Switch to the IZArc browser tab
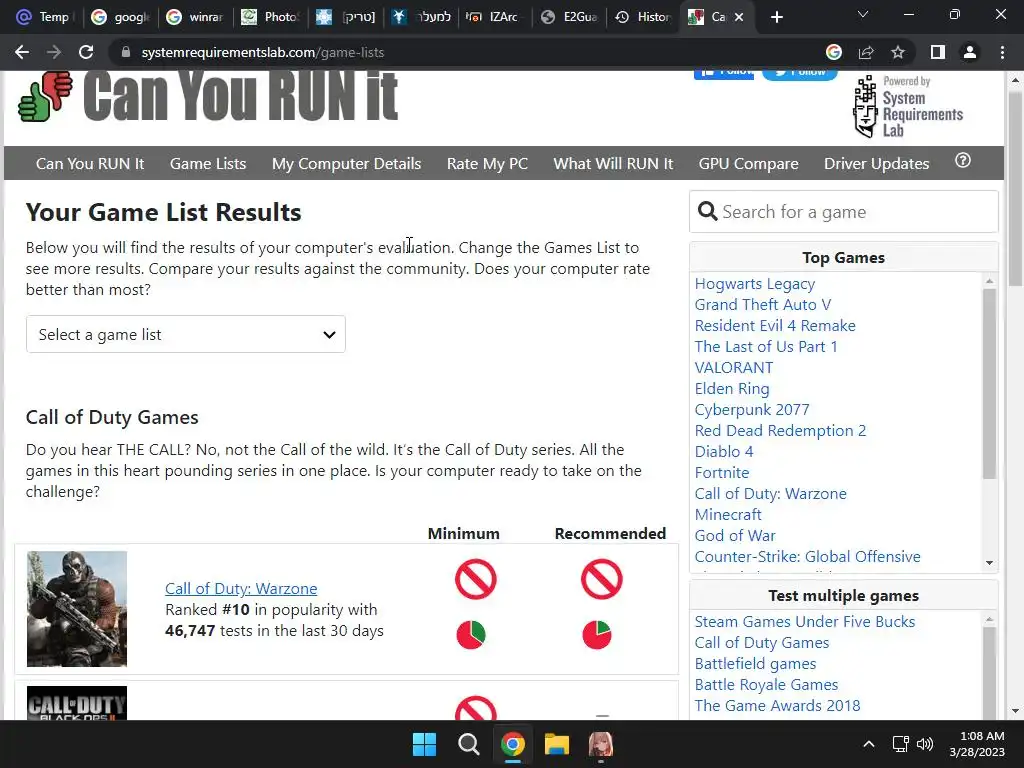 point(494,17)
